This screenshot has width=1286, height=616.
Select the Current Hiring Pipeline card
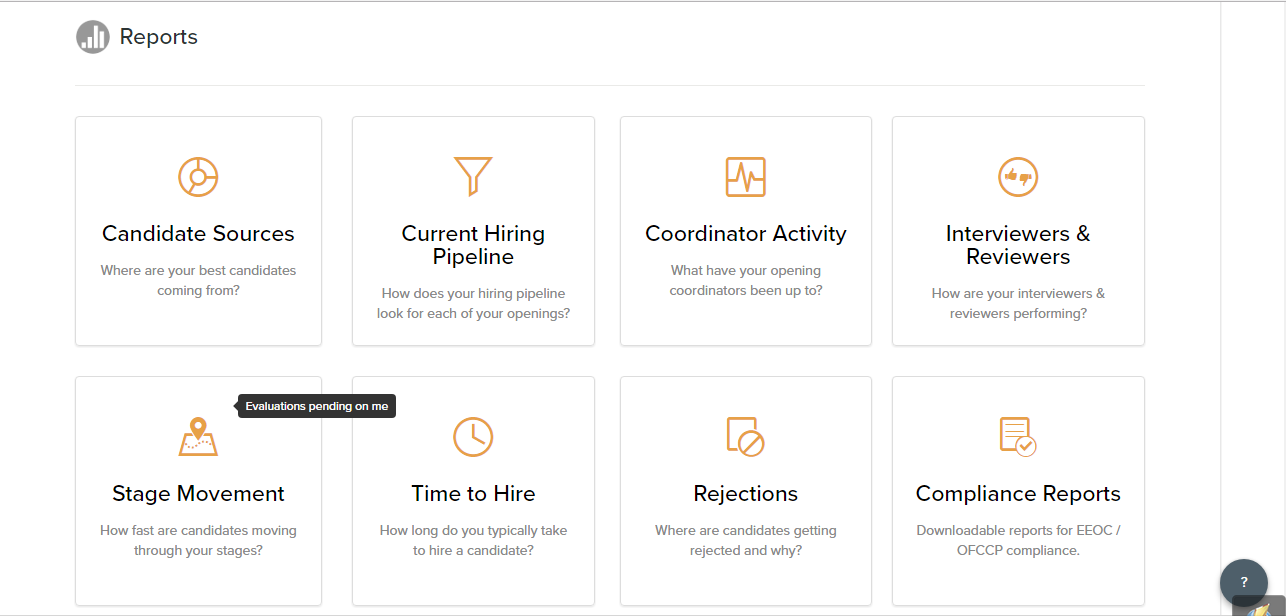tap(473, 230)
